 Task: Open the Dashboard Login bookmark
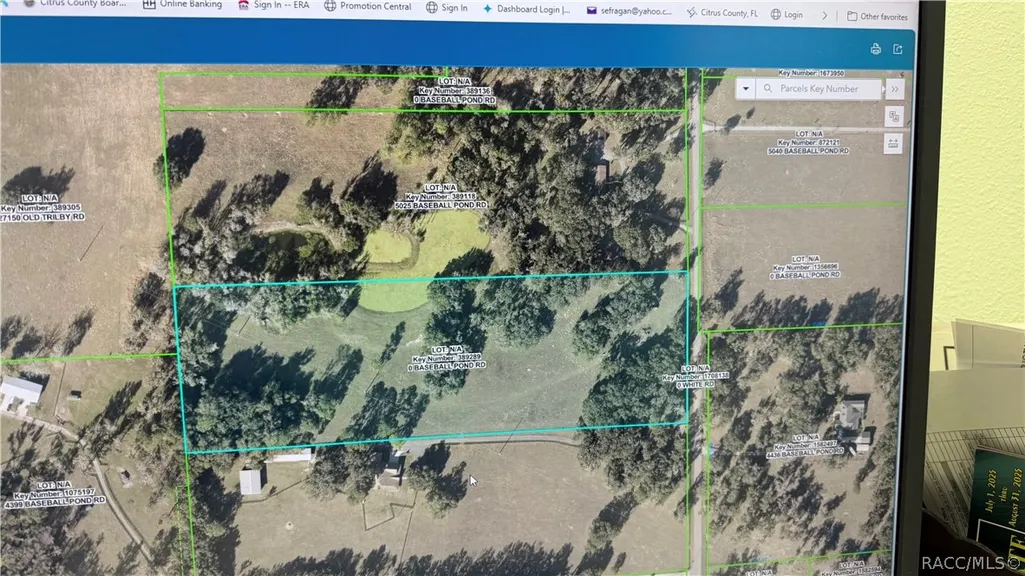tap(526, 8)
